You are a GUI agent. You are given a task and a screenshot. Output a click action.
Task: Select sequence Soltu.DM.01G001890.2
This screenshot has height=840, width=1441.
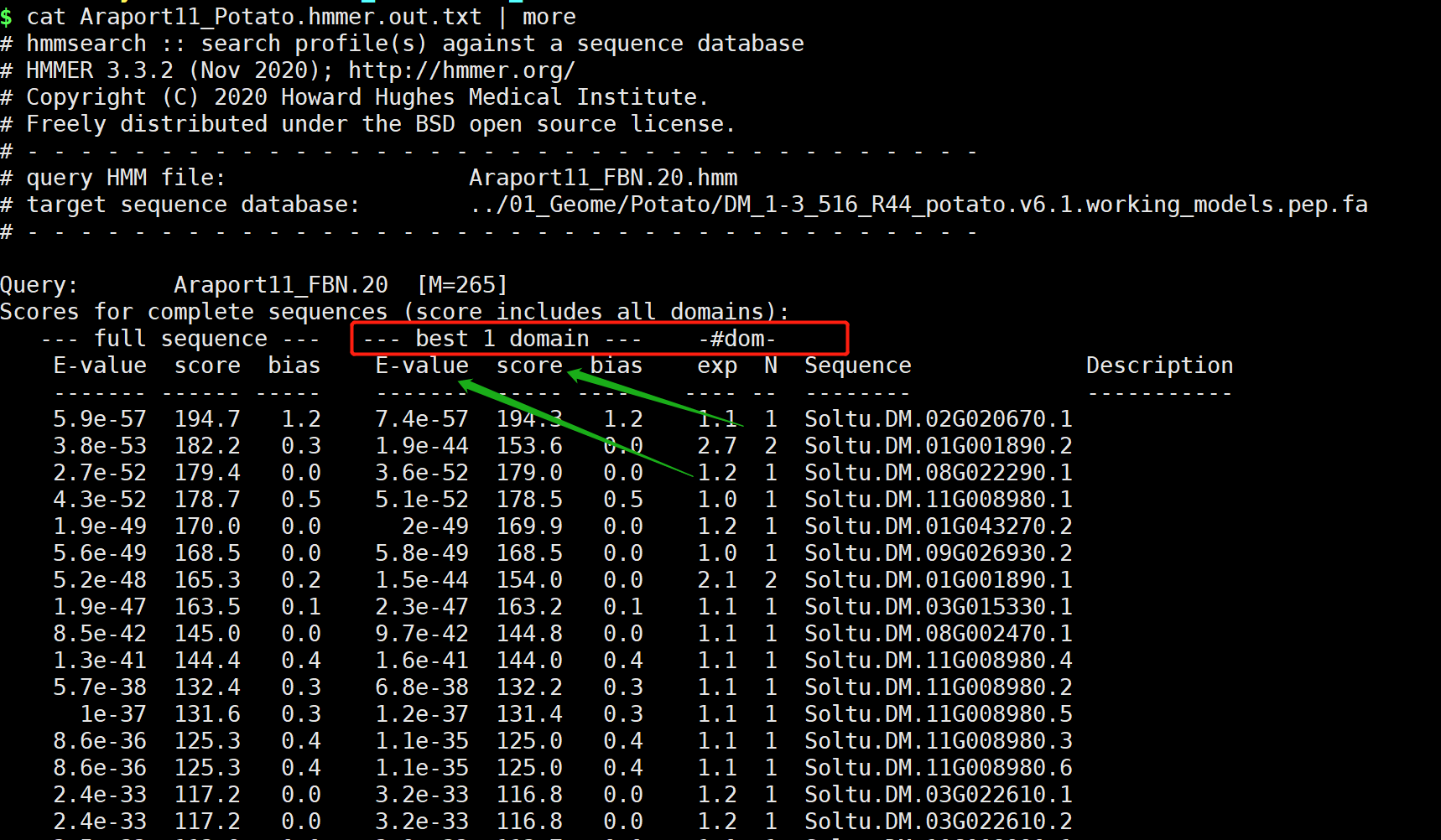coord(939,446)
